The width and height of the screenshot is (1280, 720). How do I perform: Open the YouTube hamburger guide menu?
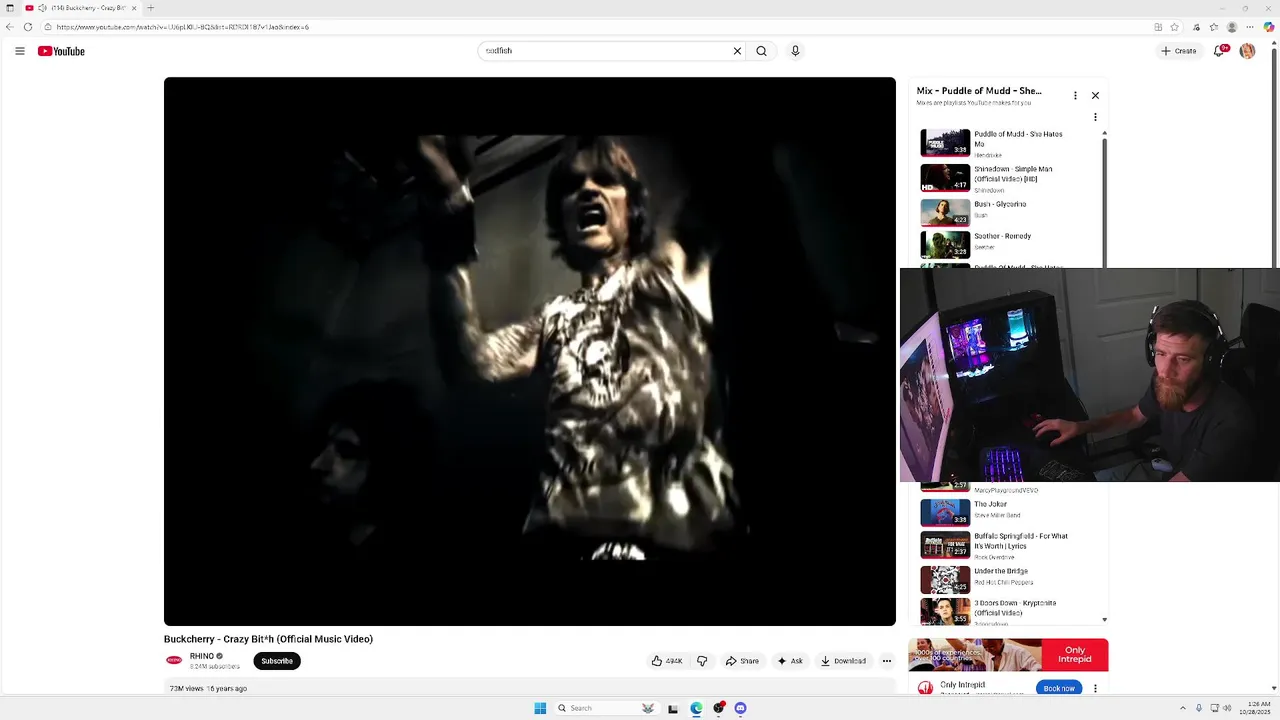click(19, 51)
